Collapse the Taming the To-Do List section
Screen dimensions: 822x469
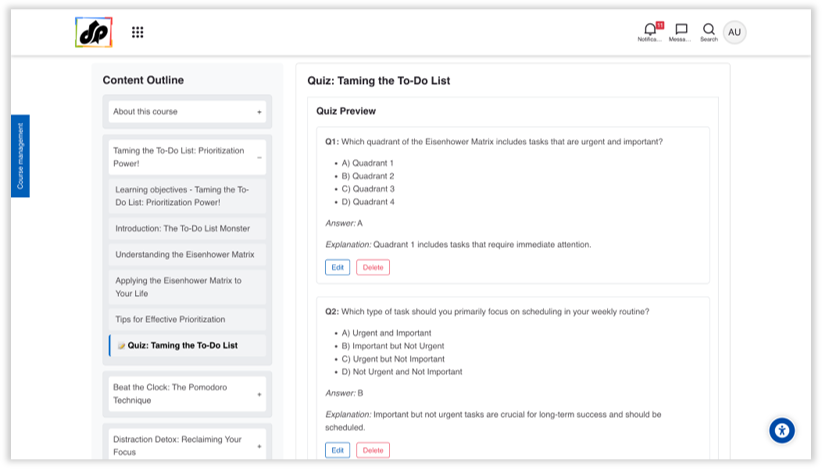259,158
